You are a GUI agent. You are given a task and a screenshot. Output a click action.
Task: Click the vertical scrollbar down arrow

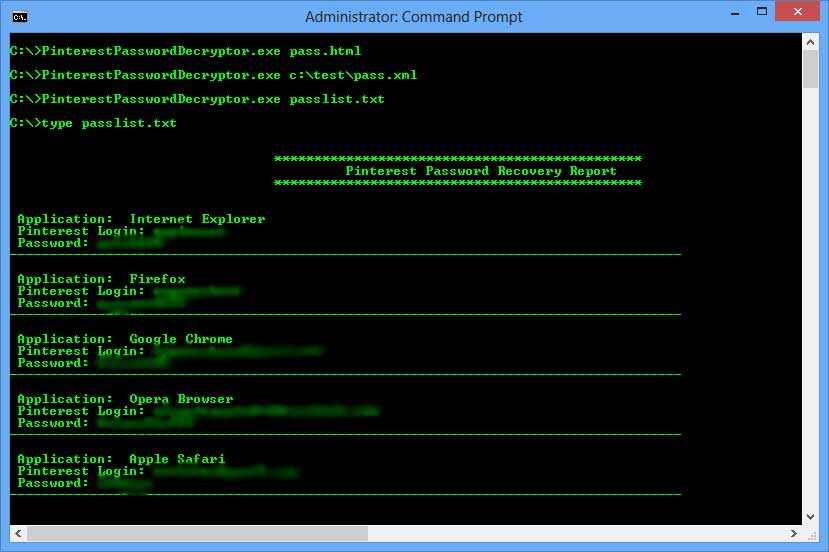(x=811, y=517)
